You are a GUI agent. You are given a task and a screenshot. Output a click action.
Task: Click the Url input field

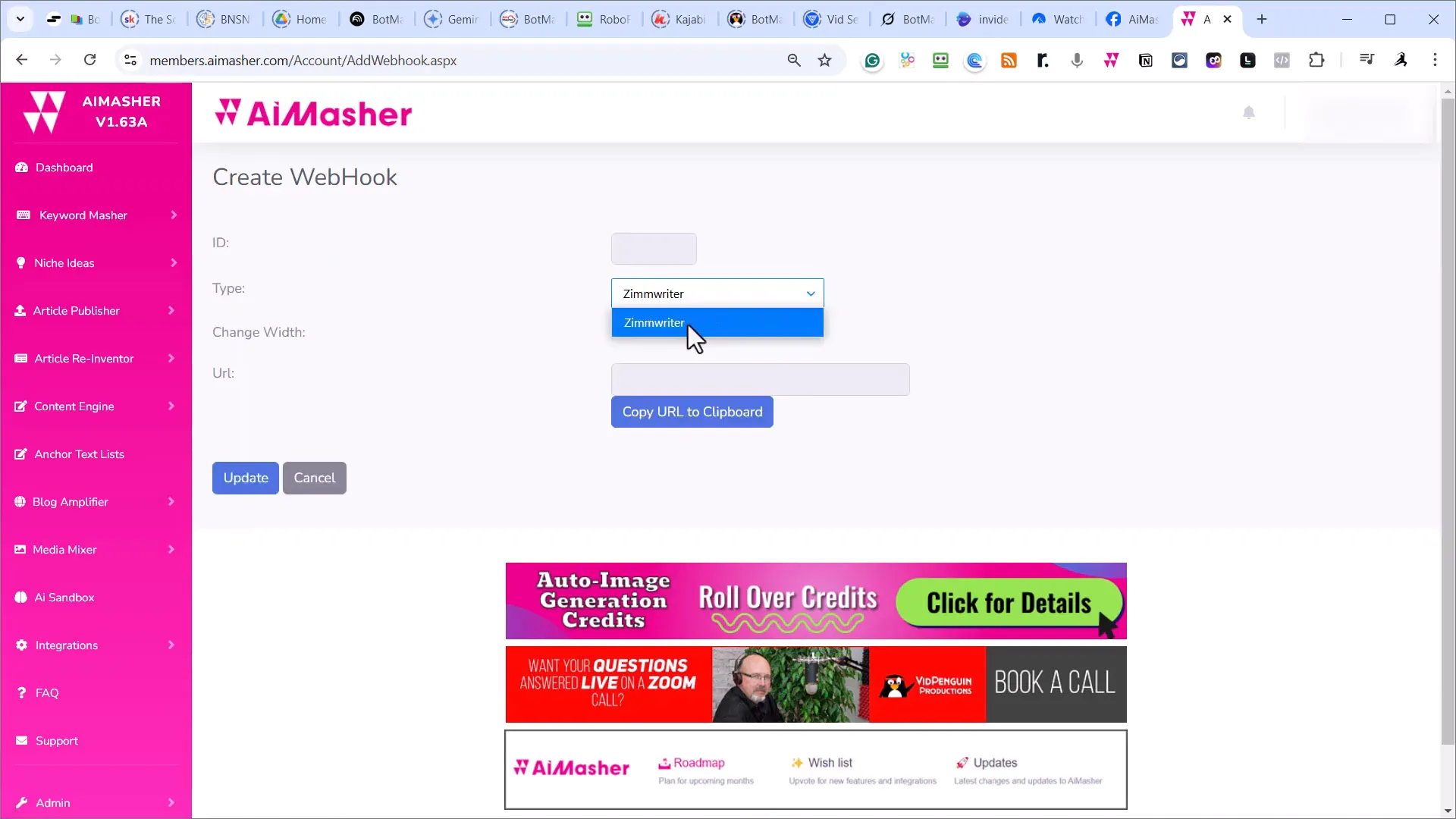point(760,379)
